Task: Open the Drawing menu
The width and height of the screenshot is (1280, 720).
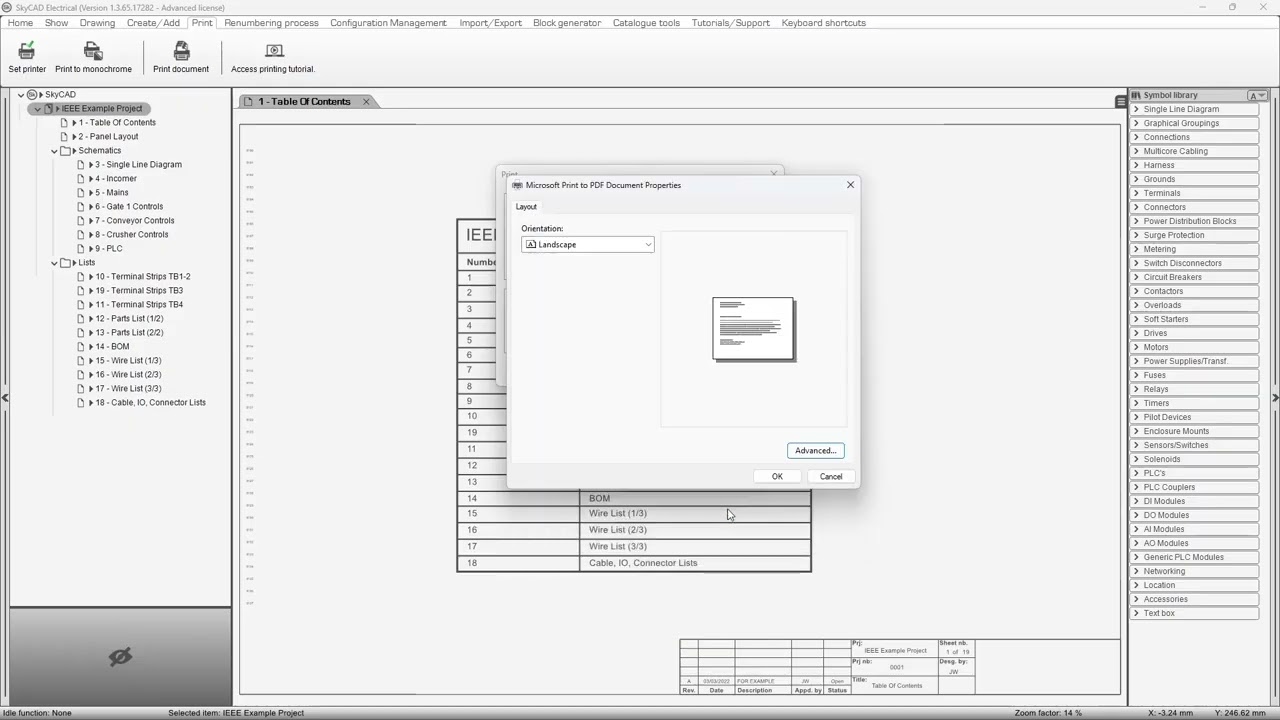Action: (97, 22)
